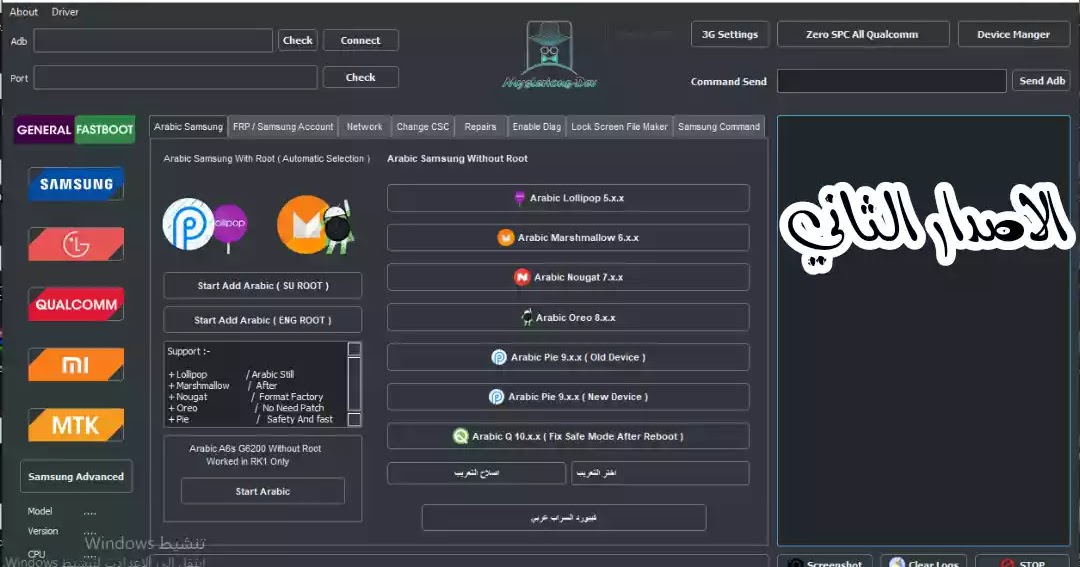Open the Samsung brand section
The width and height of the screenshot is (1080, 567).
tap(76, 184)
